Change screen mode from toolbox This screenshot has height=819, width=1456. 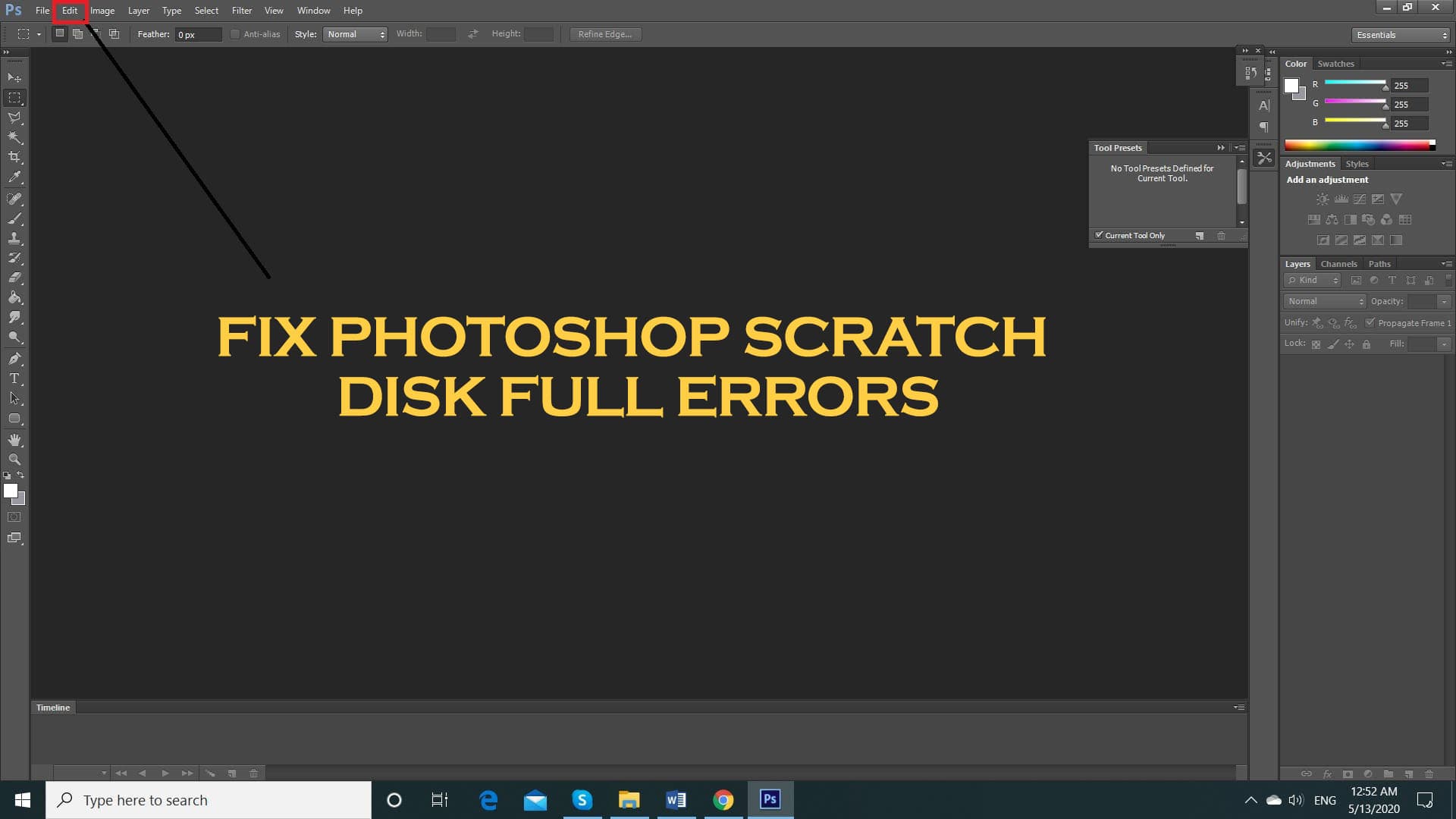click(14, 538)
